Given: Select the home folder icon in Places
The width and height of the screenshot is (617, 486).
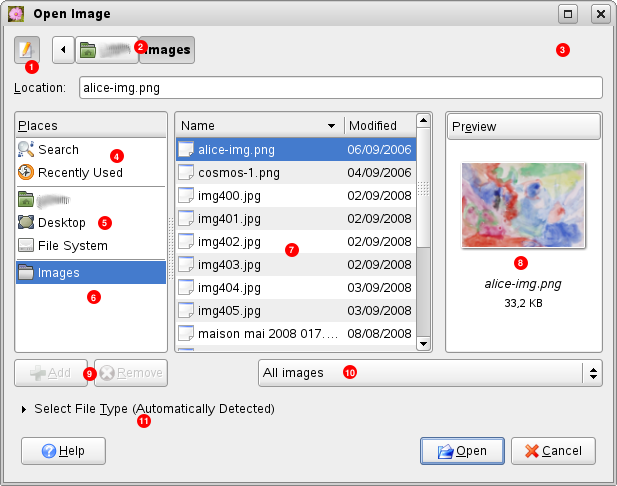Looking at the screenshot, I should tap(26, 199).
